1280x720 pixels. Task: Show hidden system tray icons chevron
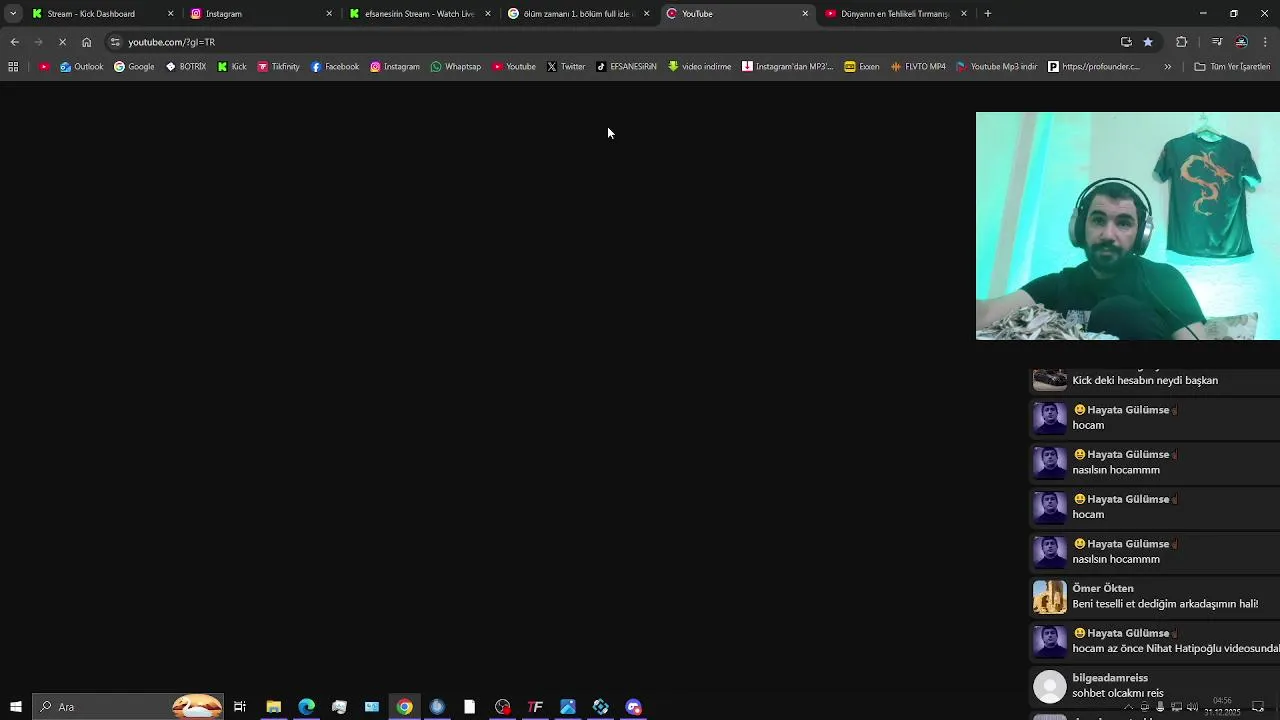tap(1129, 707)
